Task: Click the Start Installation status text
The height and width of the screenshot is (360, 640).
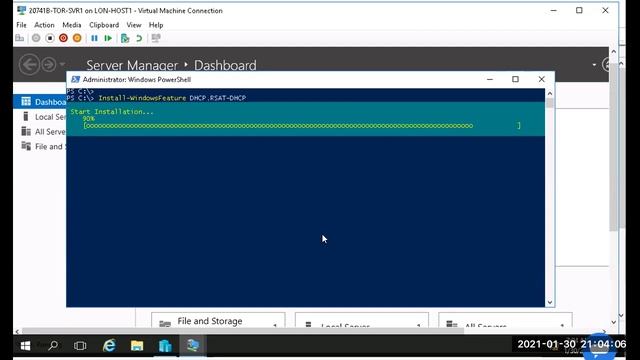Action: (x=112, y=111)
